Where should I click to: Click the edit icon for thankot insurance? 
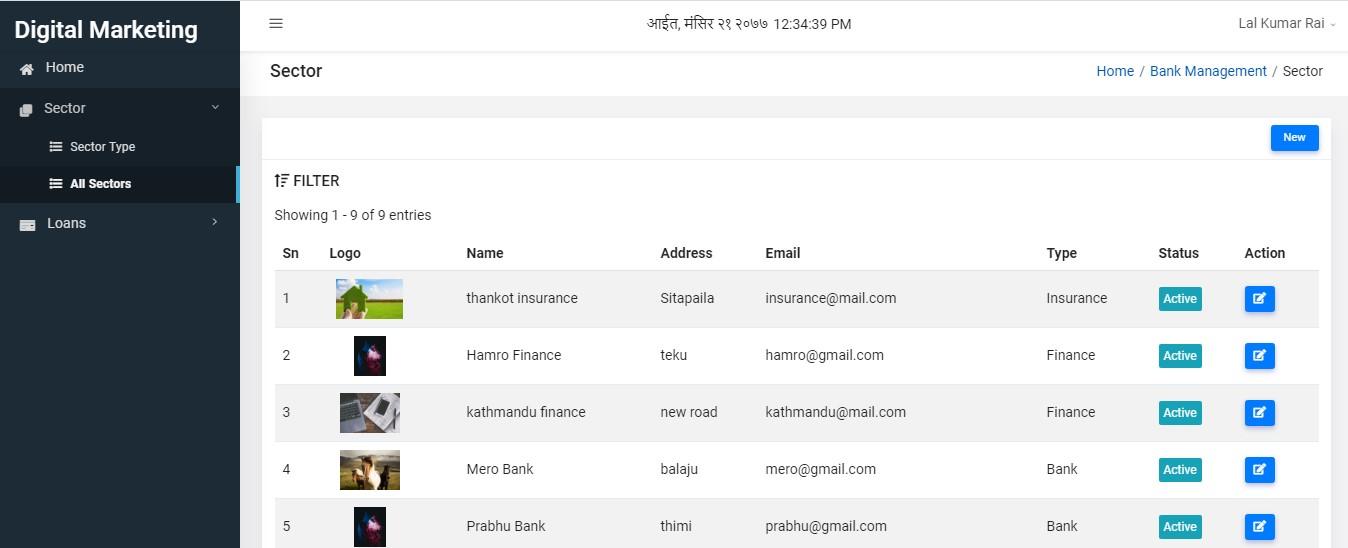coord(1259,298)
